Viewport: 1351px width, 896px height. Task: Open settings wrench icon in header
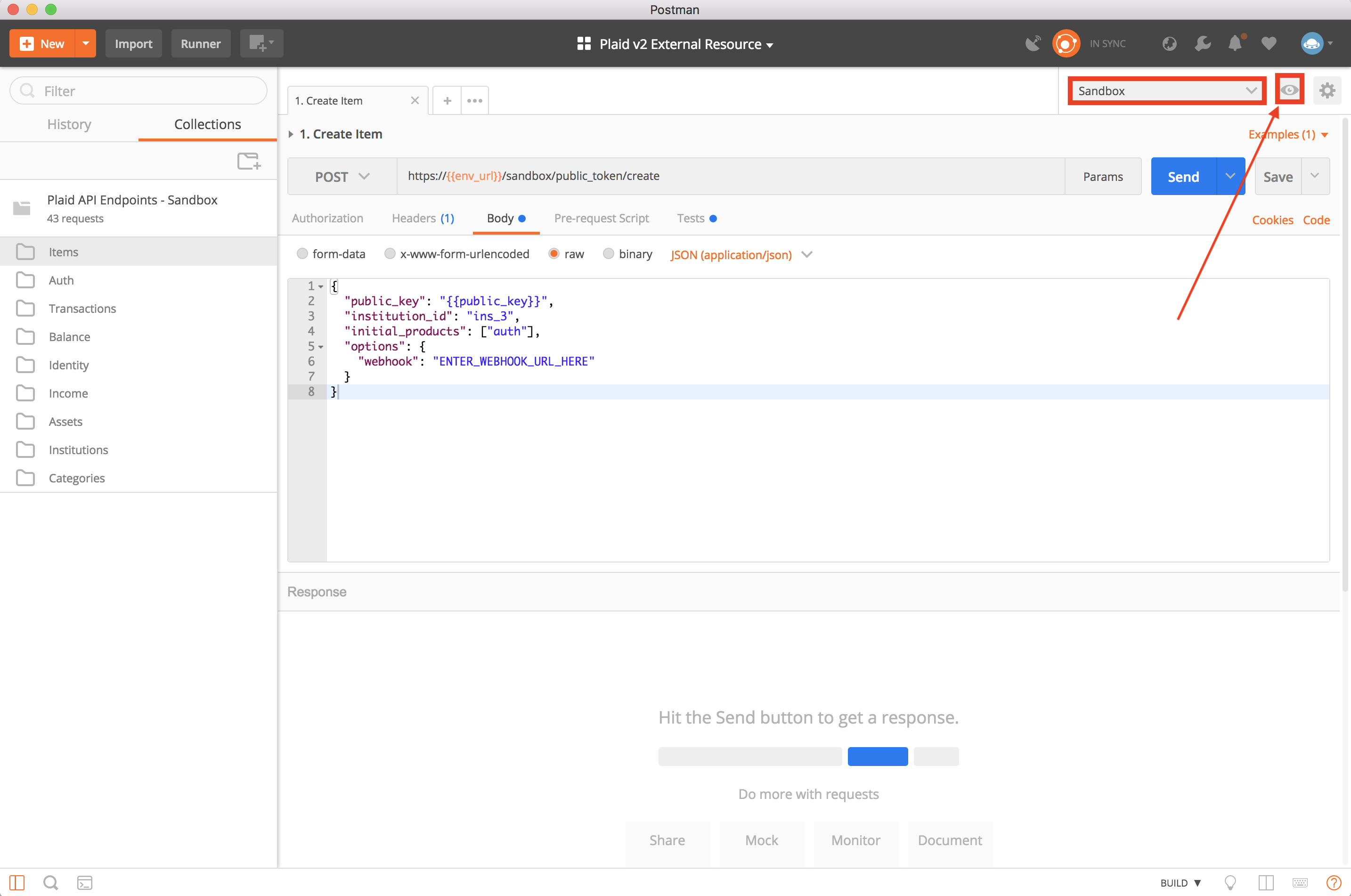tap(1203, 43)
